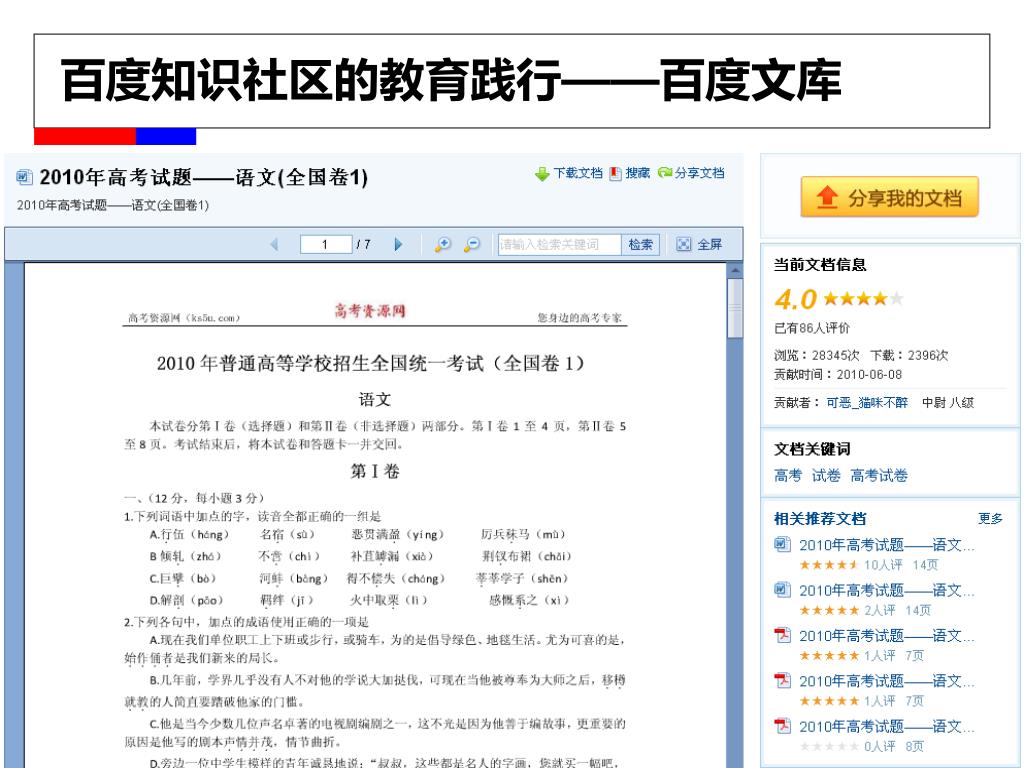Screen dimensions: 1024x768
Task: Click 更多 for more recommended documents
Action: (990, 519)
